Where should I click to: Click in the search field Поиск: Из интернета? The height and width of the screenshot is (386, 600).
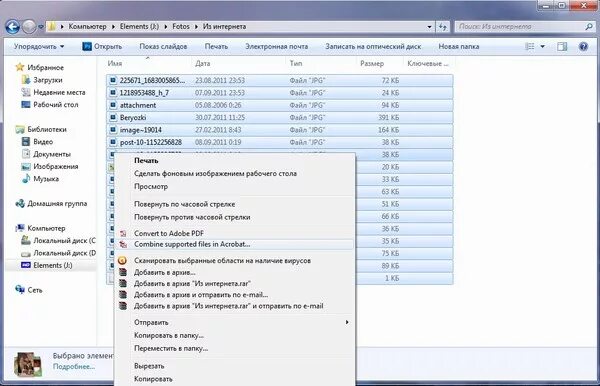[x=520, y=26]
